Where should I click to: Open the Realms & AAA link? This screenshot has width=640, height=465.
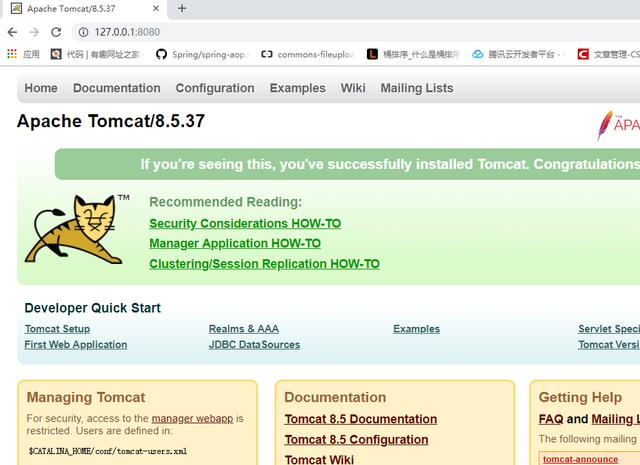tap(244, 329)
